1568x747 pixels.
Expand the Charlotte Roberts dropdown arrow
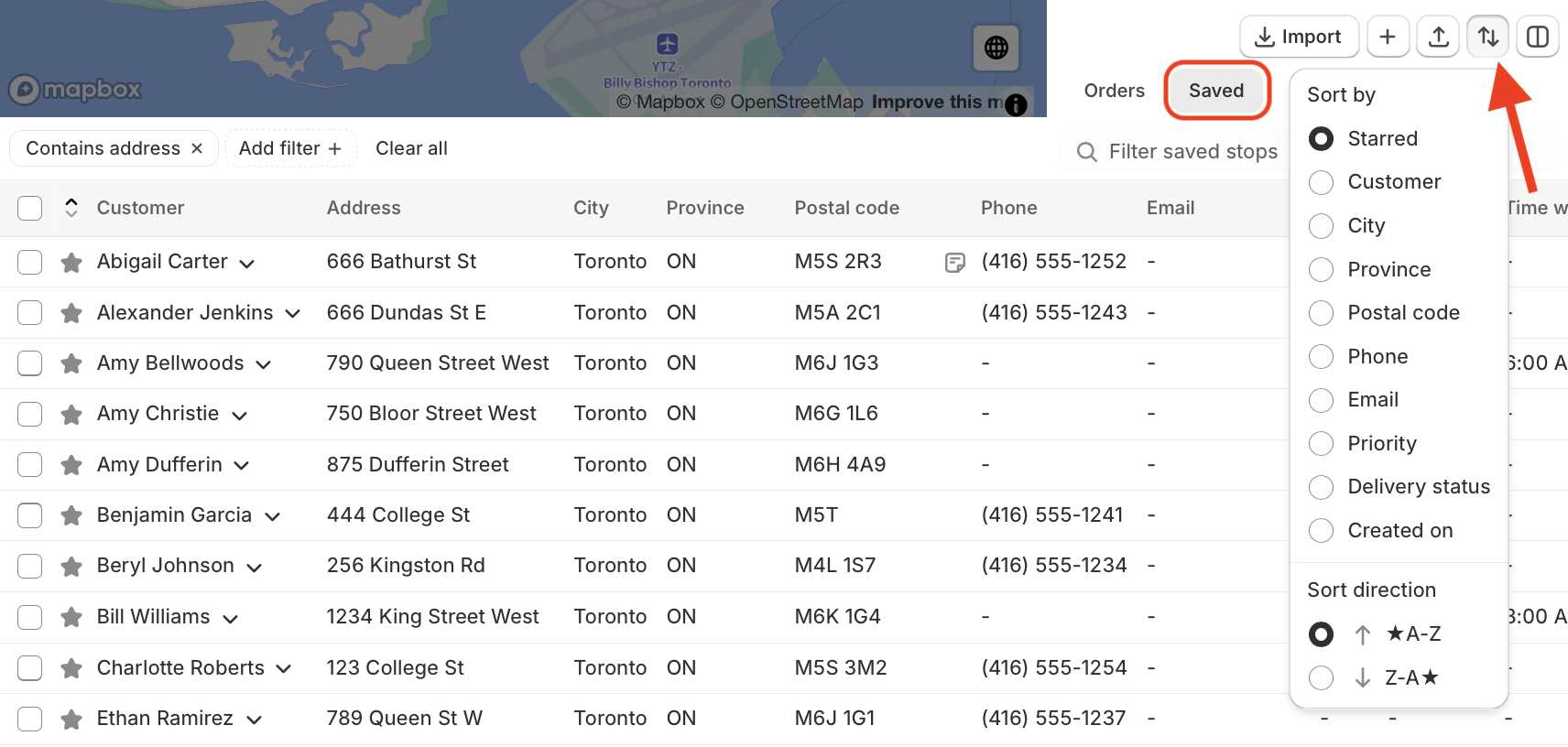coord(284,669)
